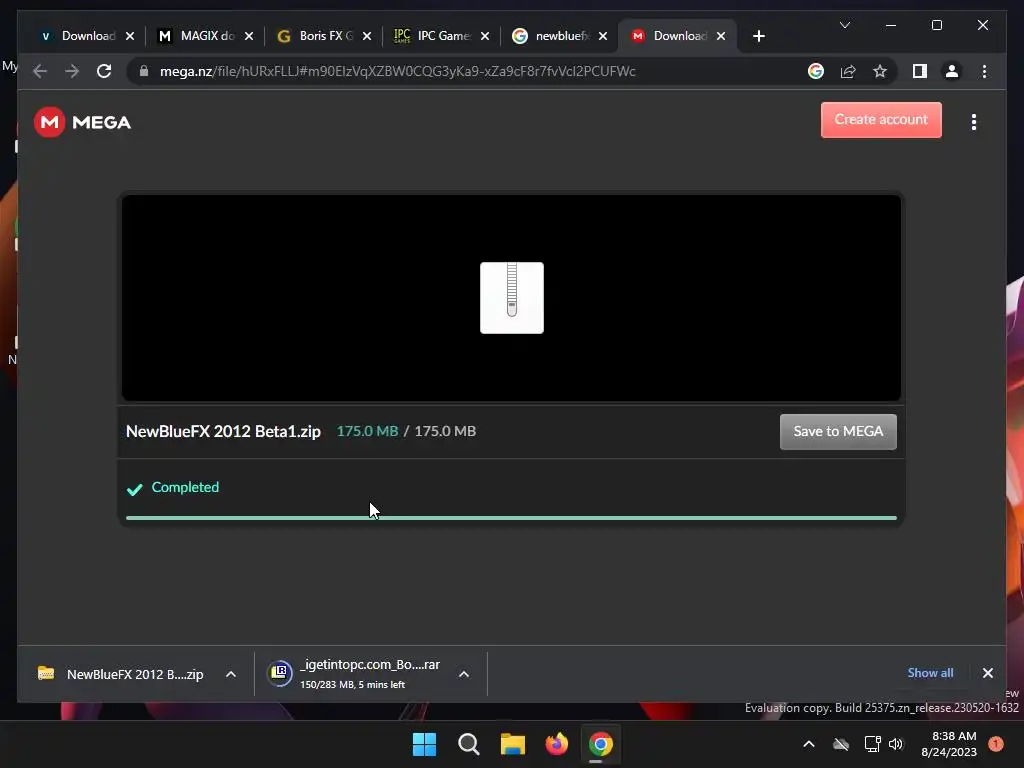Screen dimensions: 1024x768
Task: Click the 175.0 MB downloaded size text
Action: tap(367, 431)
